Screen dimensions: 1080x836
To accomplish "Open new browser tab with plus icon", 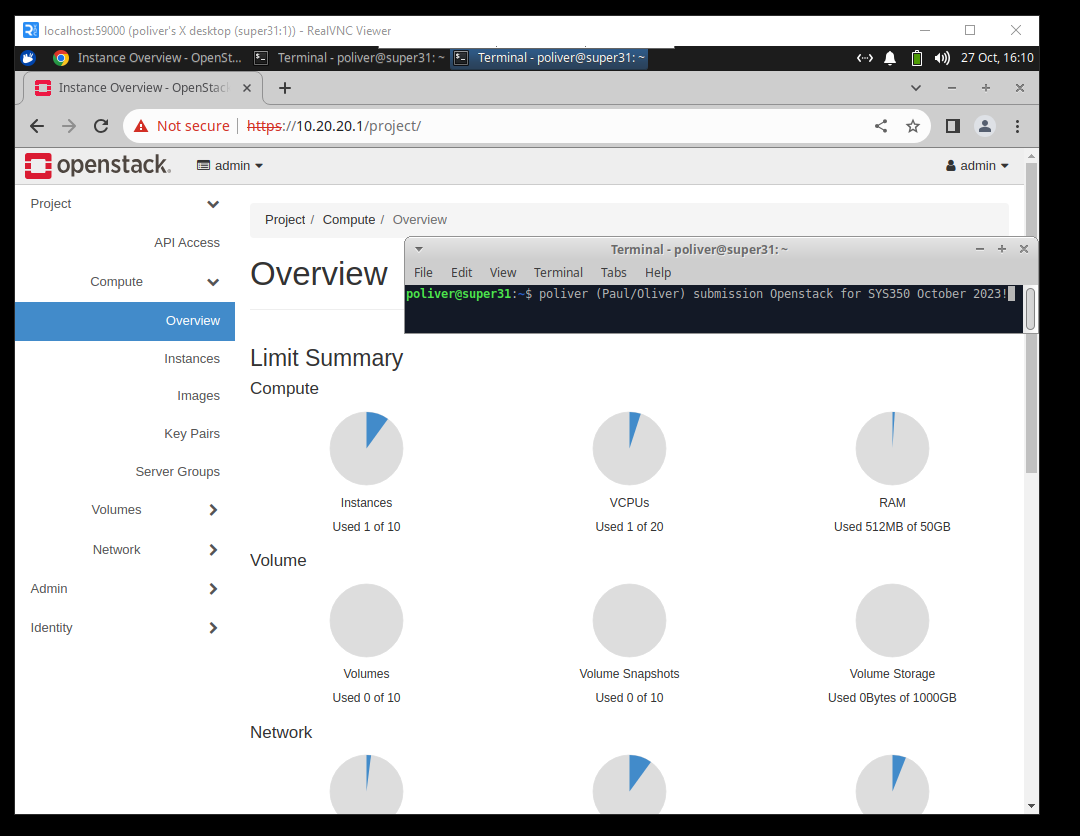I will 285,88.
